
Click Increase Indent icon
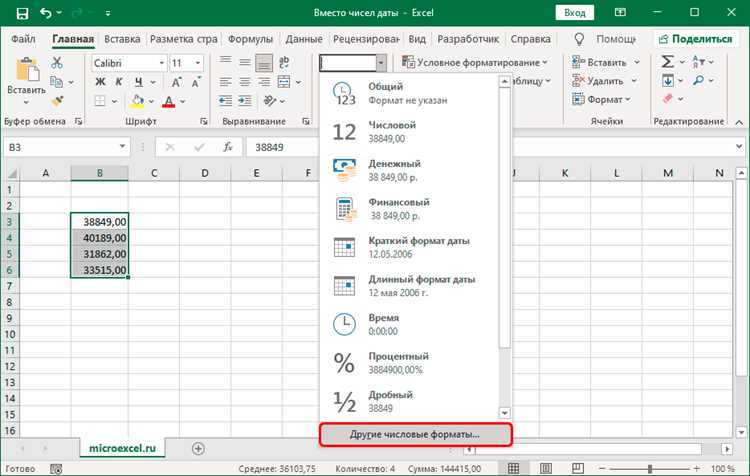click(x=244, y=101)
